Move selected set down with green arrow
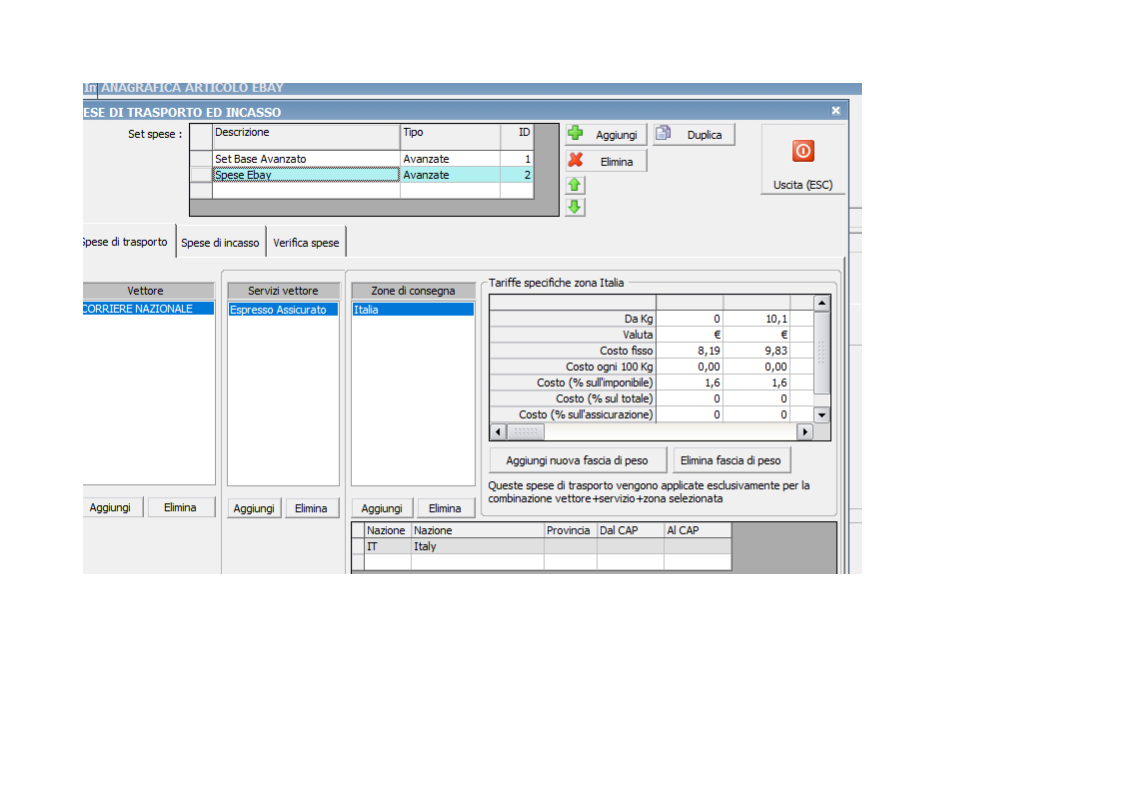Screen dimensions: 1122x793 575,208
